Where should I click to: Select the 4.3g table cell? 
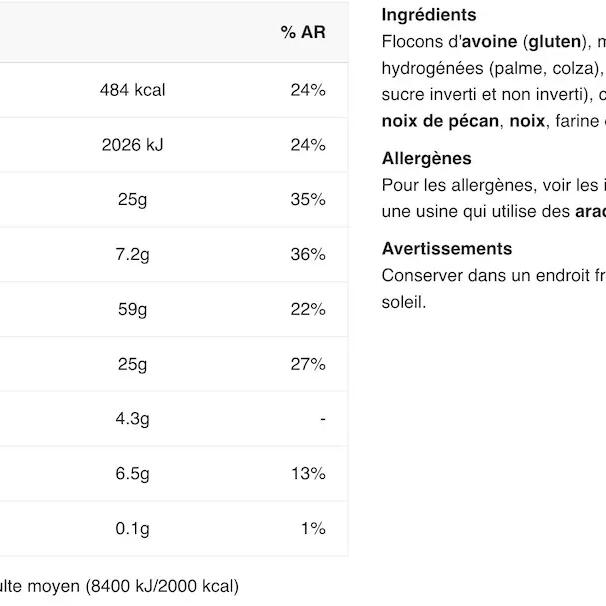click(132, 419)
